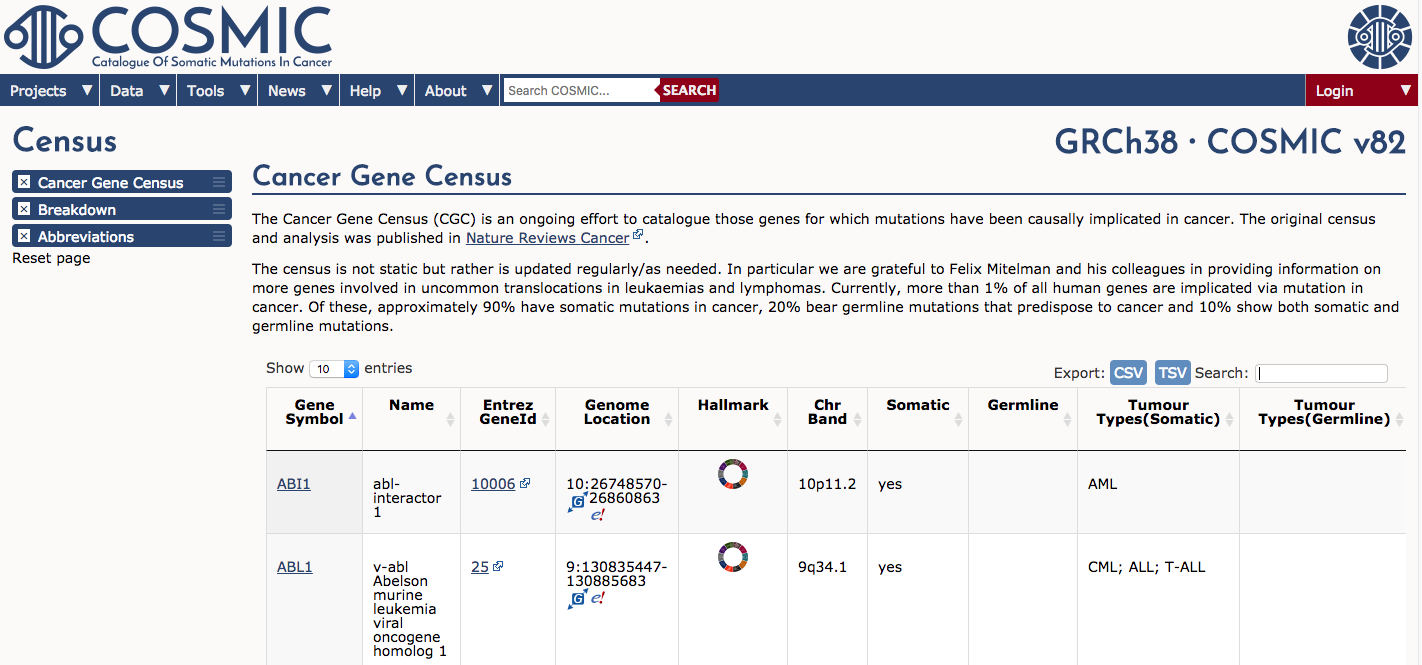The width and height of the screenshot is (1422, 665).
Task: Click the GRCh38 · COSMIC v82 heading
Action: (1230, 141)
